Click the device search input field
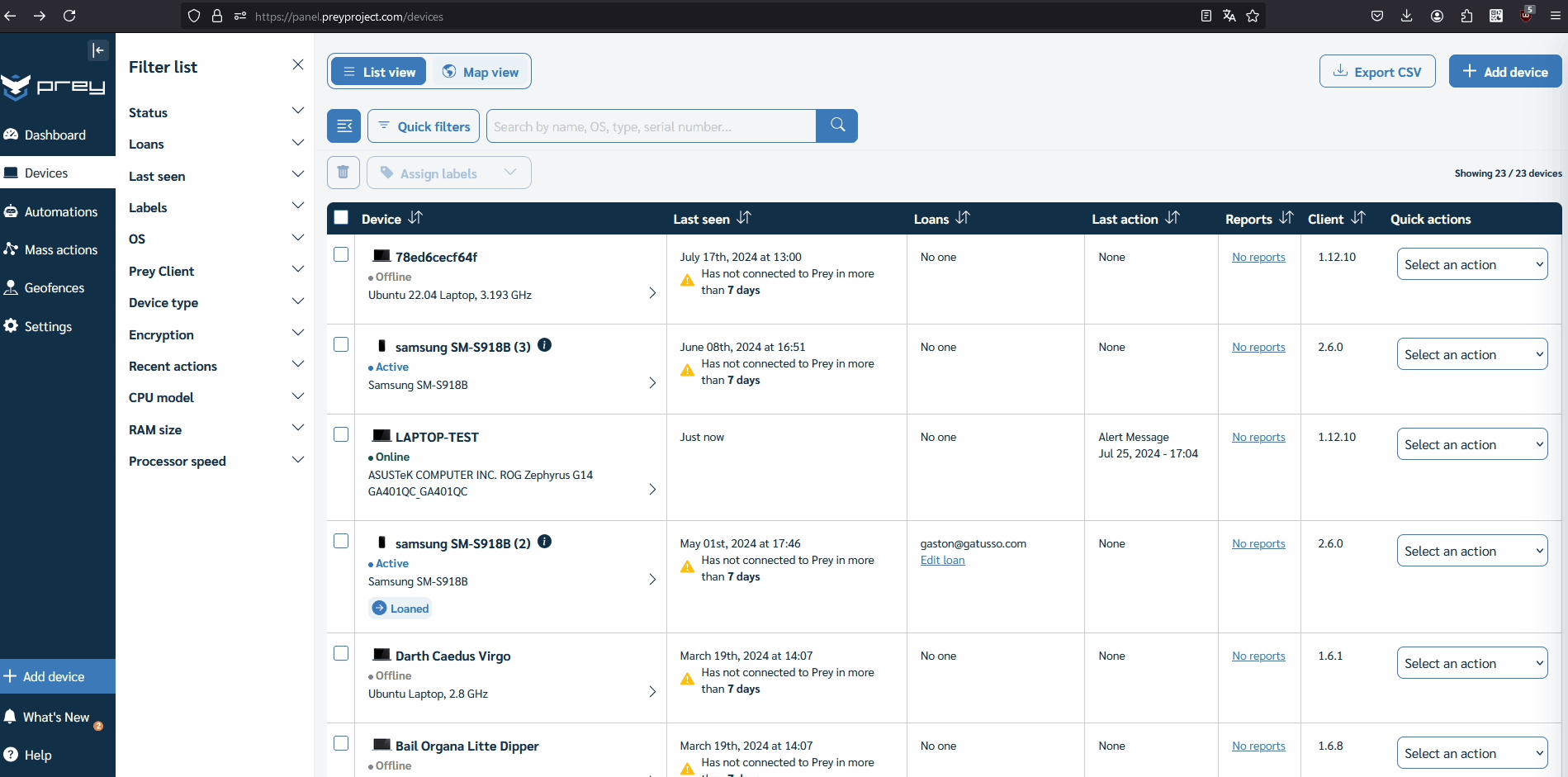The width and height of the screenshot is (1568, 777). pyautogui.click(x=651, y=126)
